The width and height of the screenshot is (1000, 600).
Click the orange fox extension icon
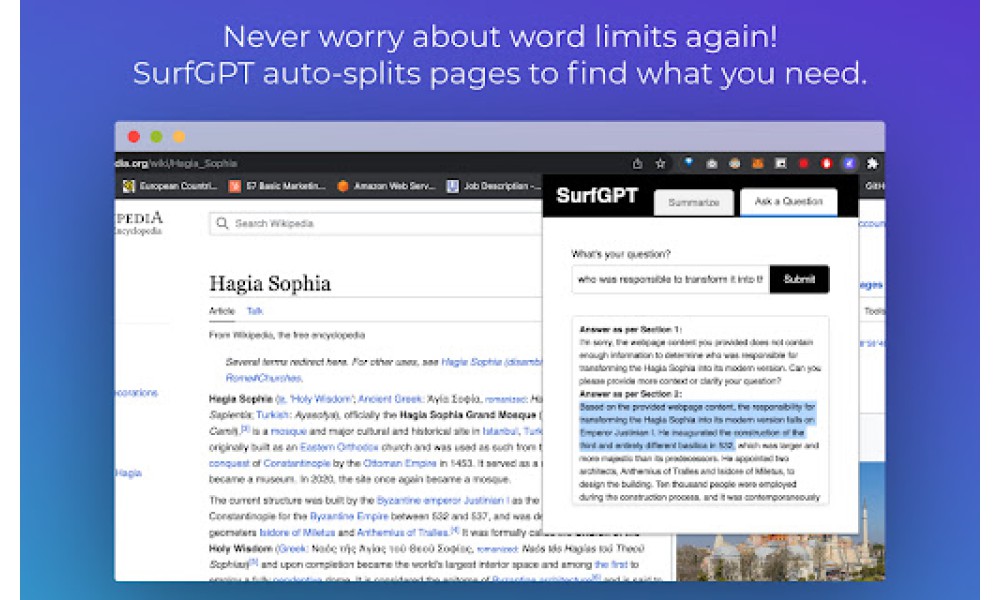coord(758,164)
